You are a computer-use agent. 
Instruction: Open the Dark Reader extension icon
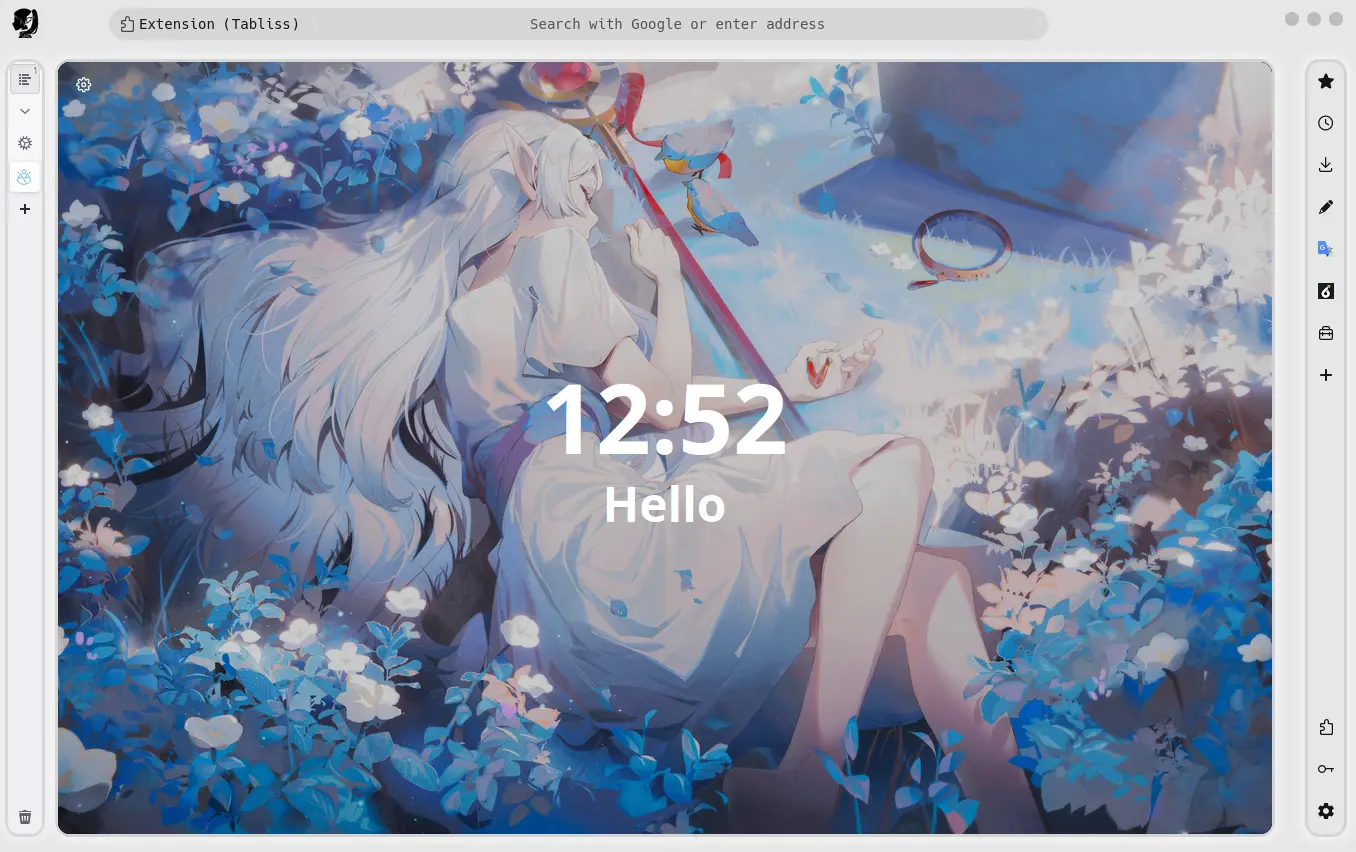[x=1325, y=291]
